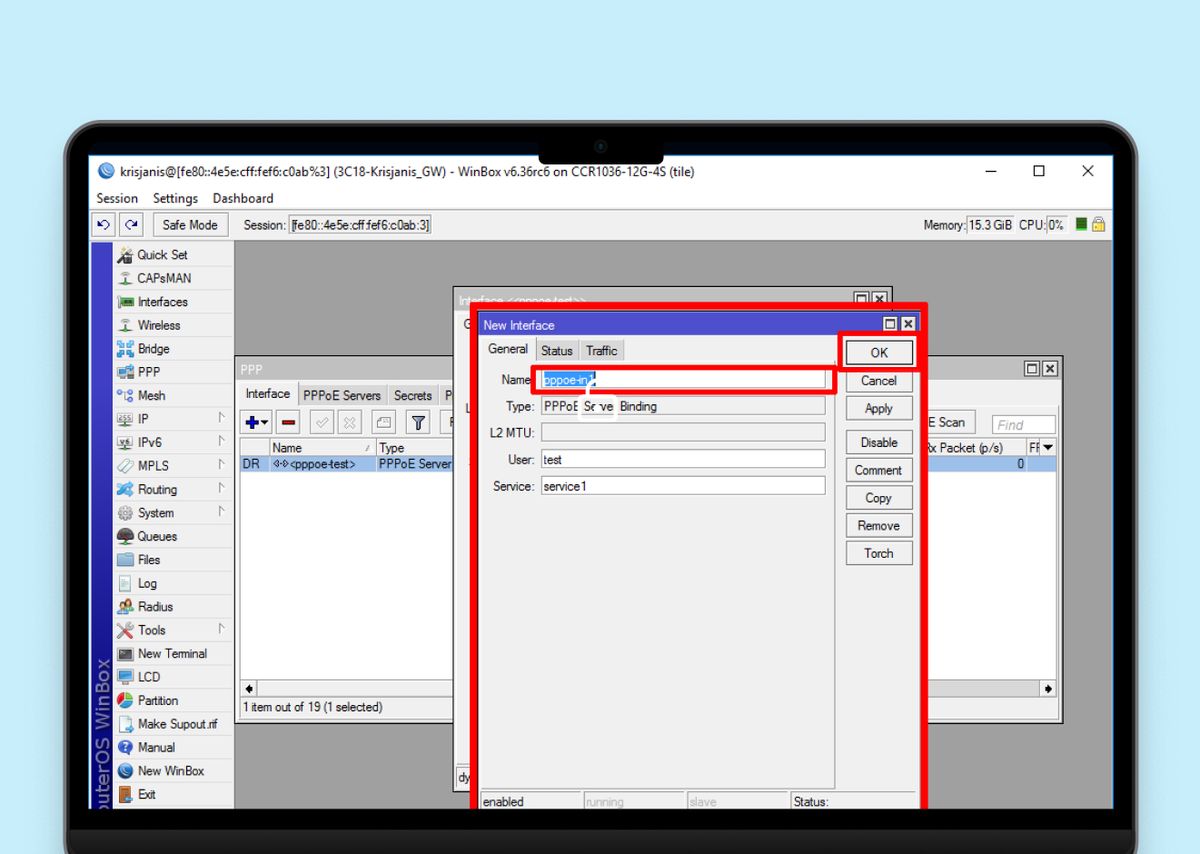Open Bridge from the sidebar
This screenshot has width=1200, height=854.
[x=153, y=349]
